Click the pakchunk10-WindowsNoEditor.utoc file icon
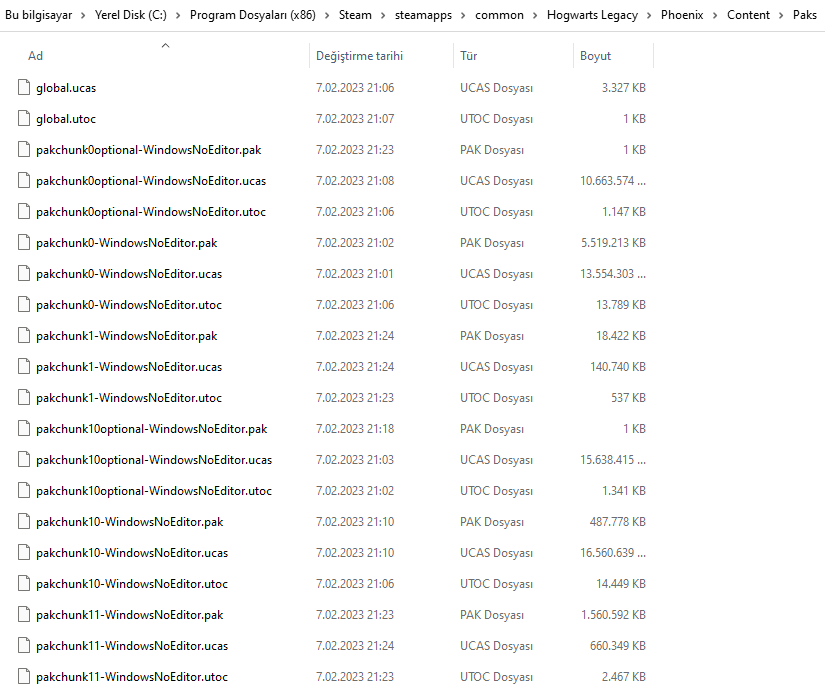The height and width of the screenshot is (696, 825). (24, 584)
